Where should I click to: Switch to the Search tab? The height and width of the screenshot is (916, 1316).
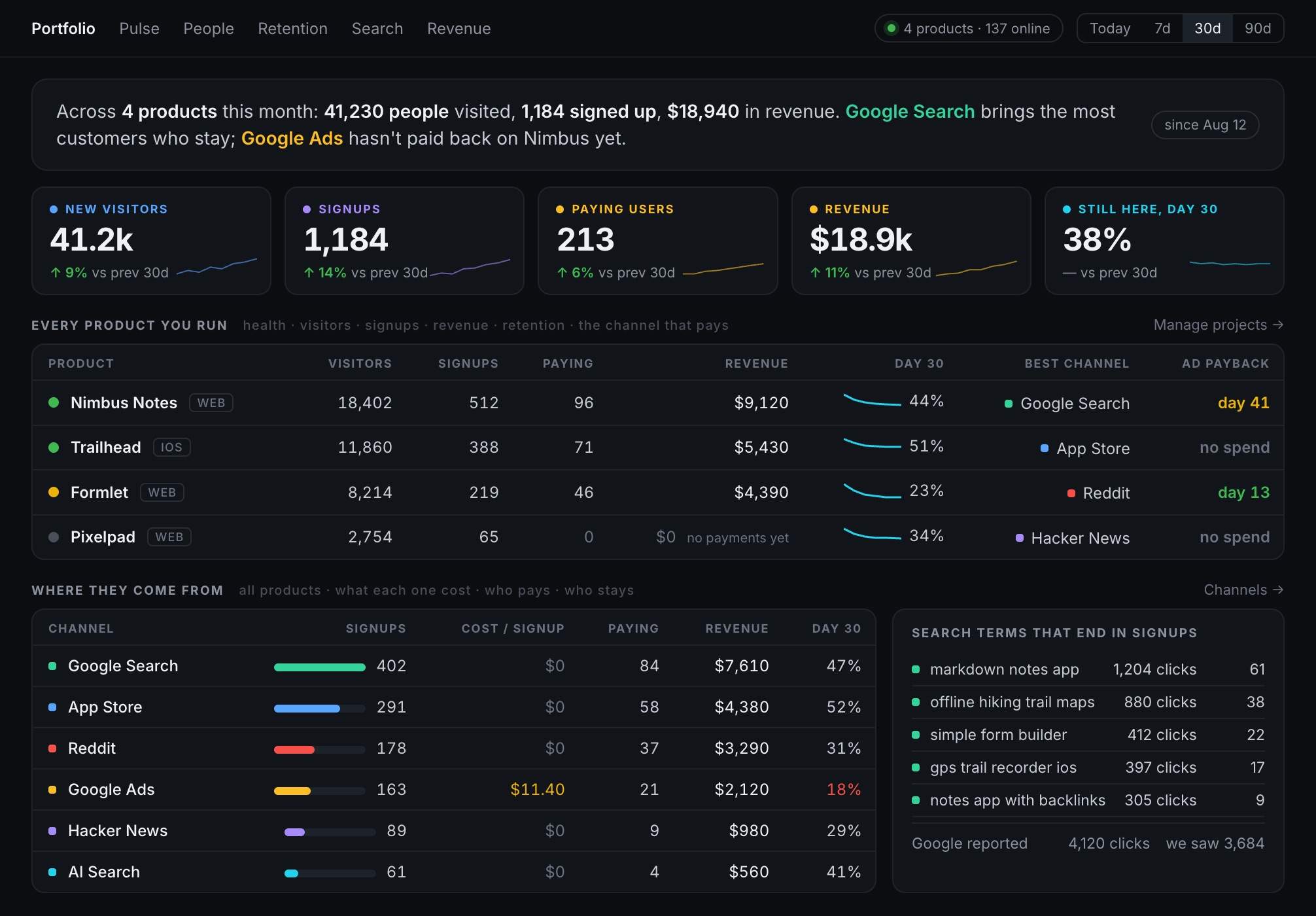click(x=377, y=29)
